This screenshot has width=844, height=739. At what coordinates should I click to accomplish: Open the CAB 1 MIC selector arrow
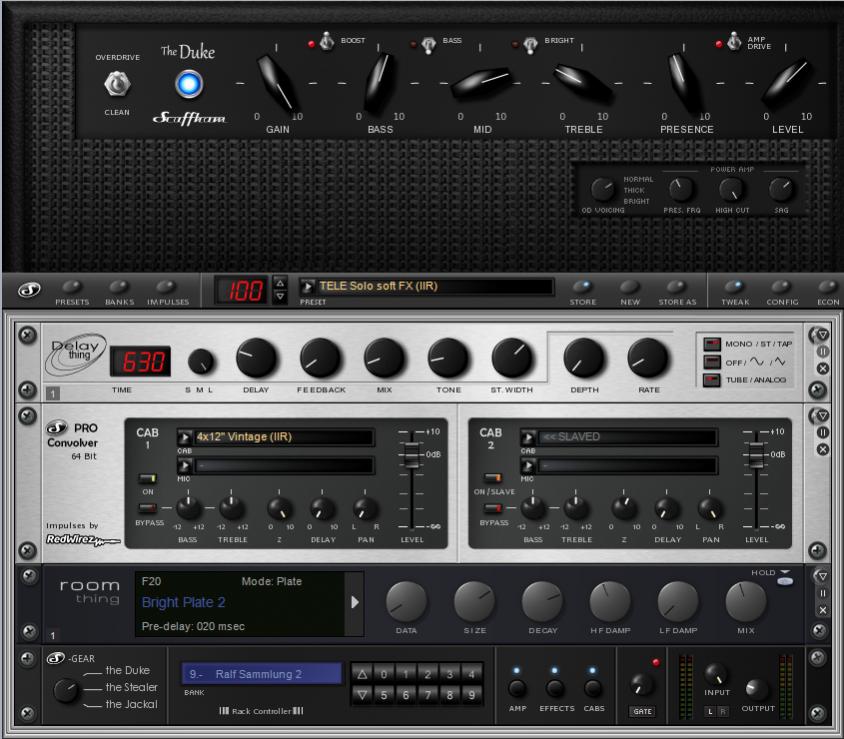185,465
